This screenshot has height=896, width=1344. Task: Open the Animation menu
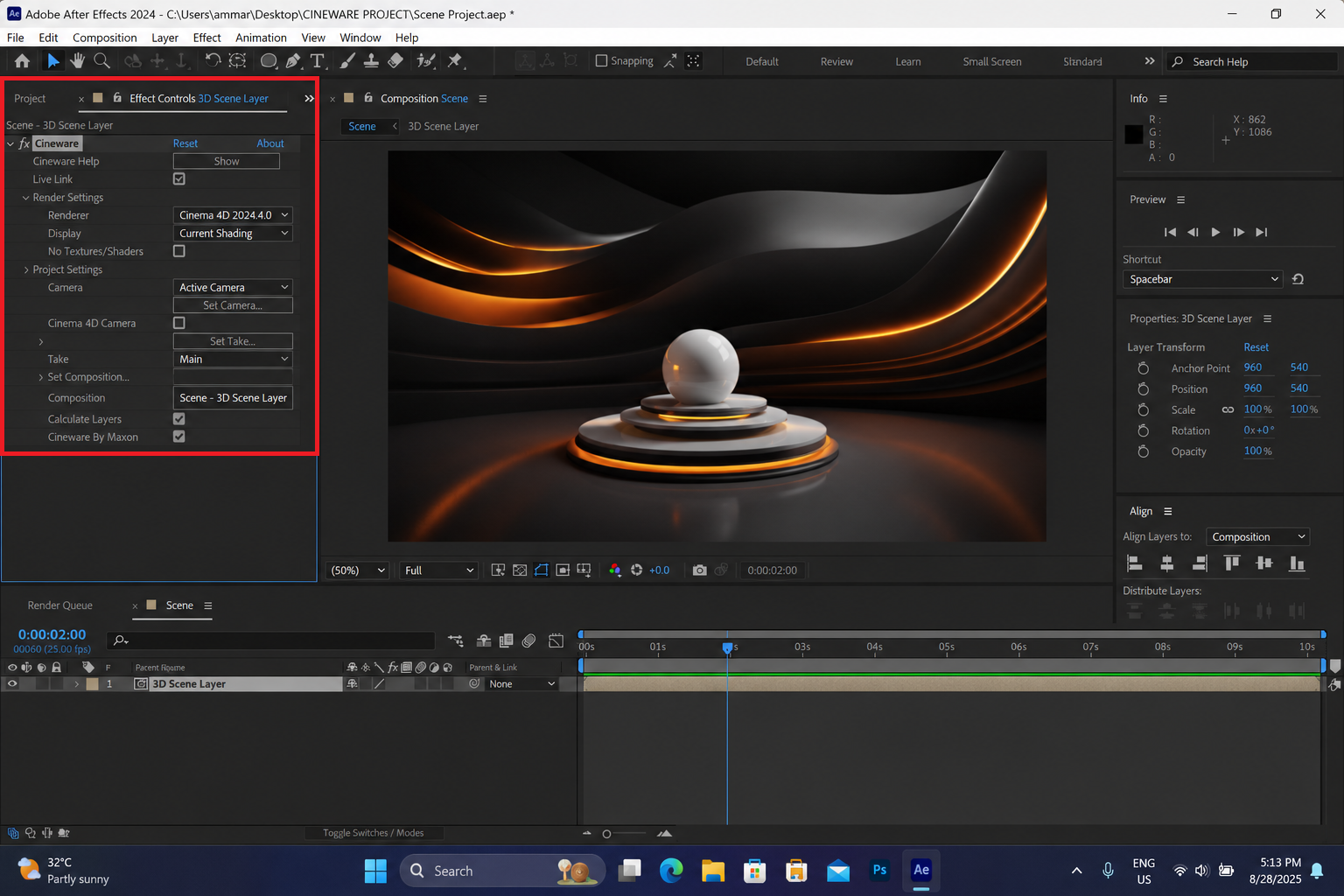coord(261,38)
